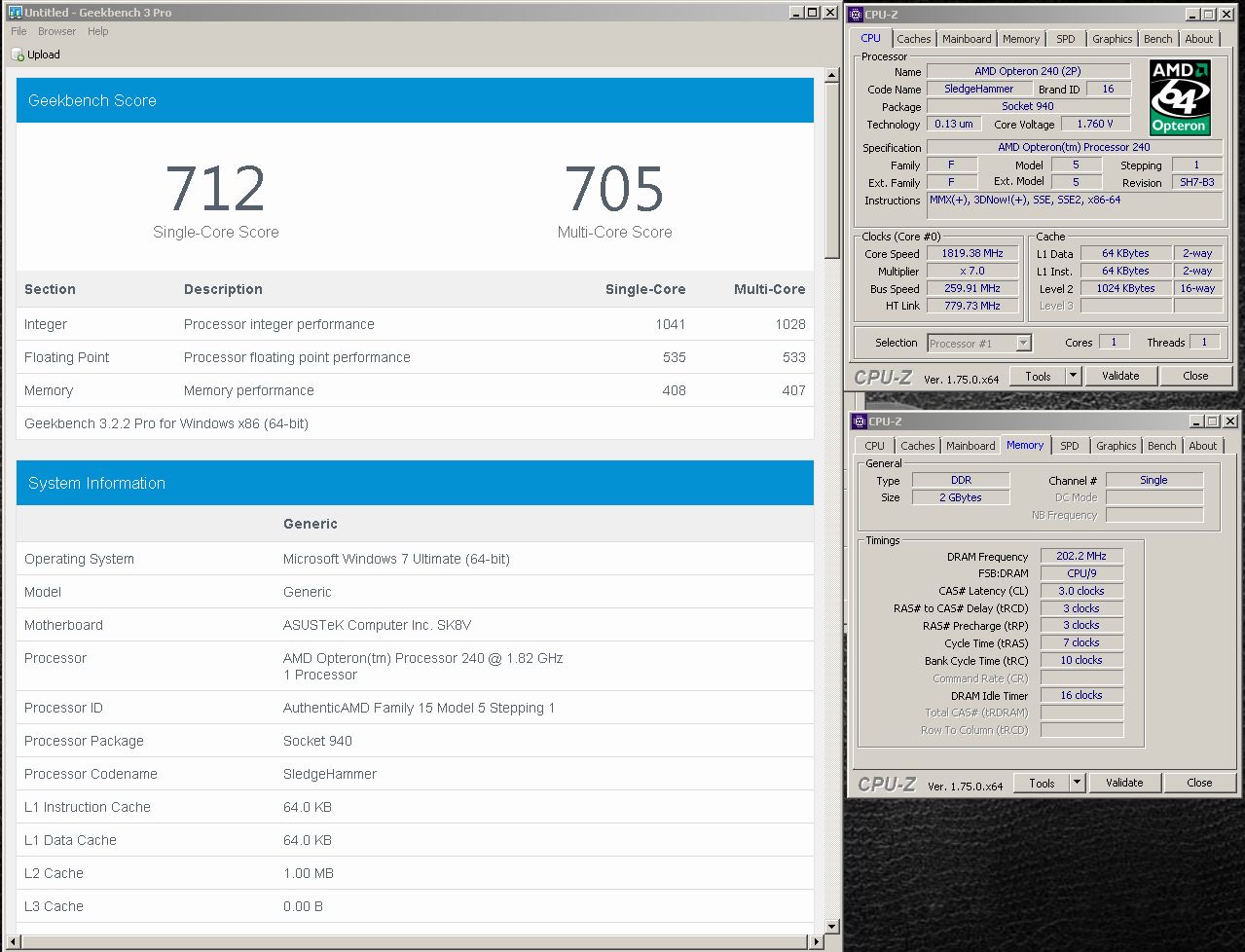Select the CPU tab in top CPU-Z window
Image resolution: width=1245 pixels, height=952 pixels.
pos(871,39)
